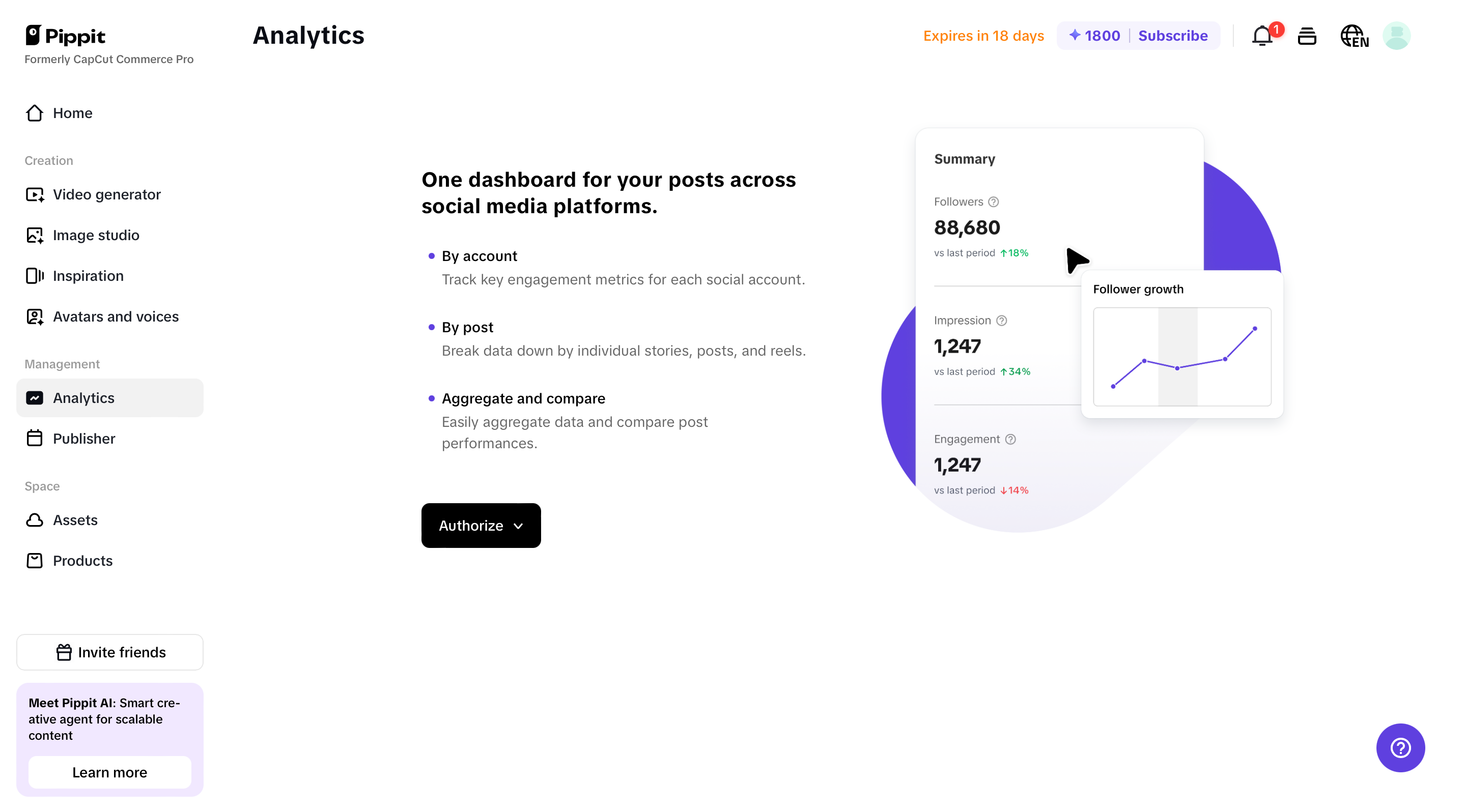This screenshot has width=1465, height=812.
Task: Open Image studio from the sidebar
Action: [x=96, y=235]
